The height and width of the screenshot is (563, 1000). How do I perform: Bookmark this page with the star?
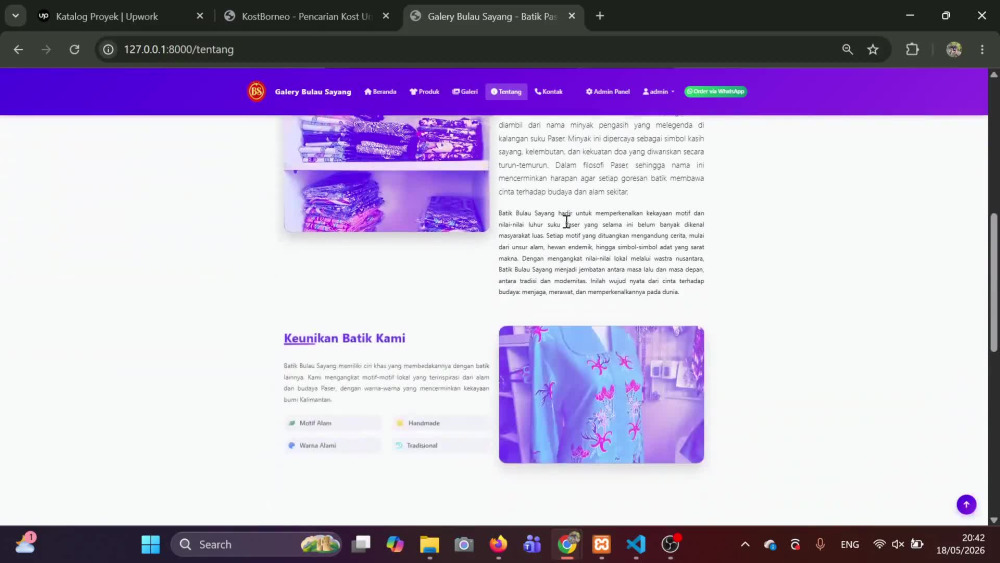873,49
